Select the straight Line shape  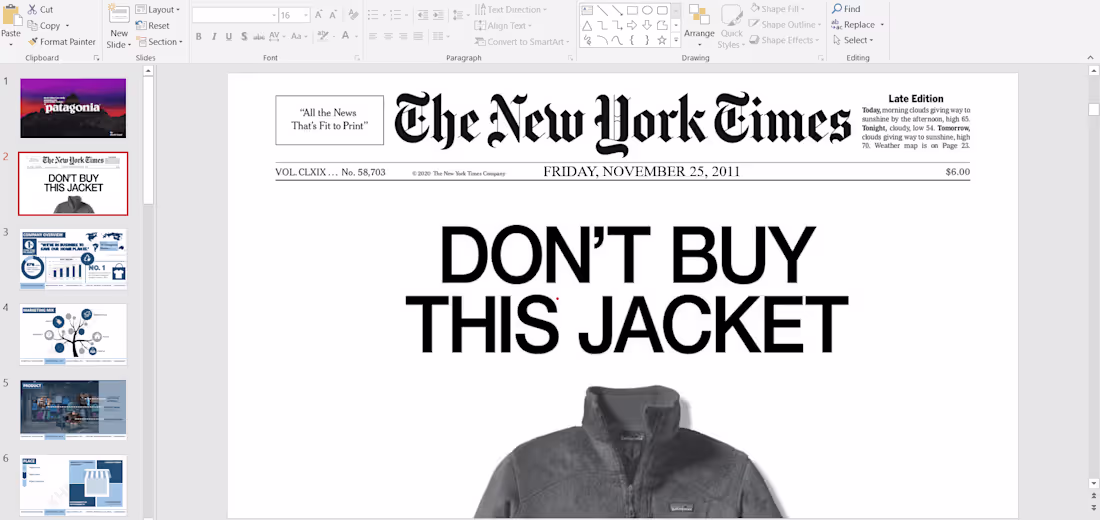602,10
